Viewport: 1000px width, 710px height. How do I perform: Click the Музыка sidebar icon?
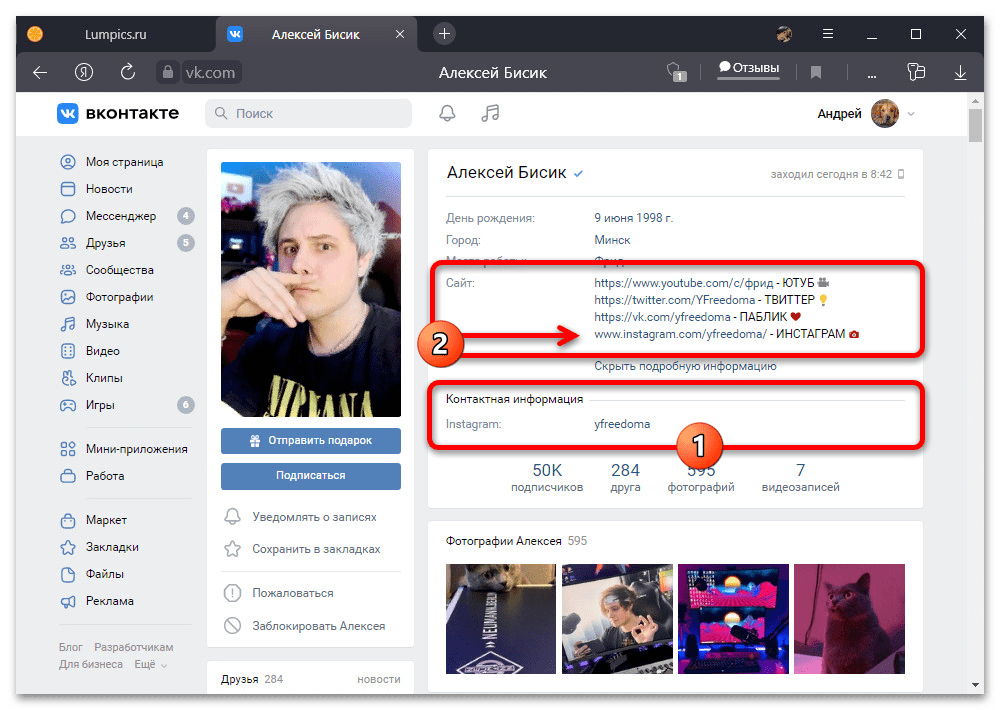(x=68, y=324)
